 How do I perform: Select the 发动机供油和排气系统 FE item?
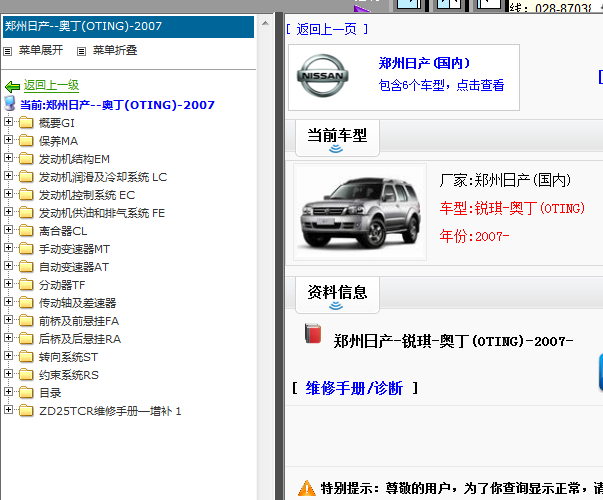pyautogui.click(x=102, y=213)
